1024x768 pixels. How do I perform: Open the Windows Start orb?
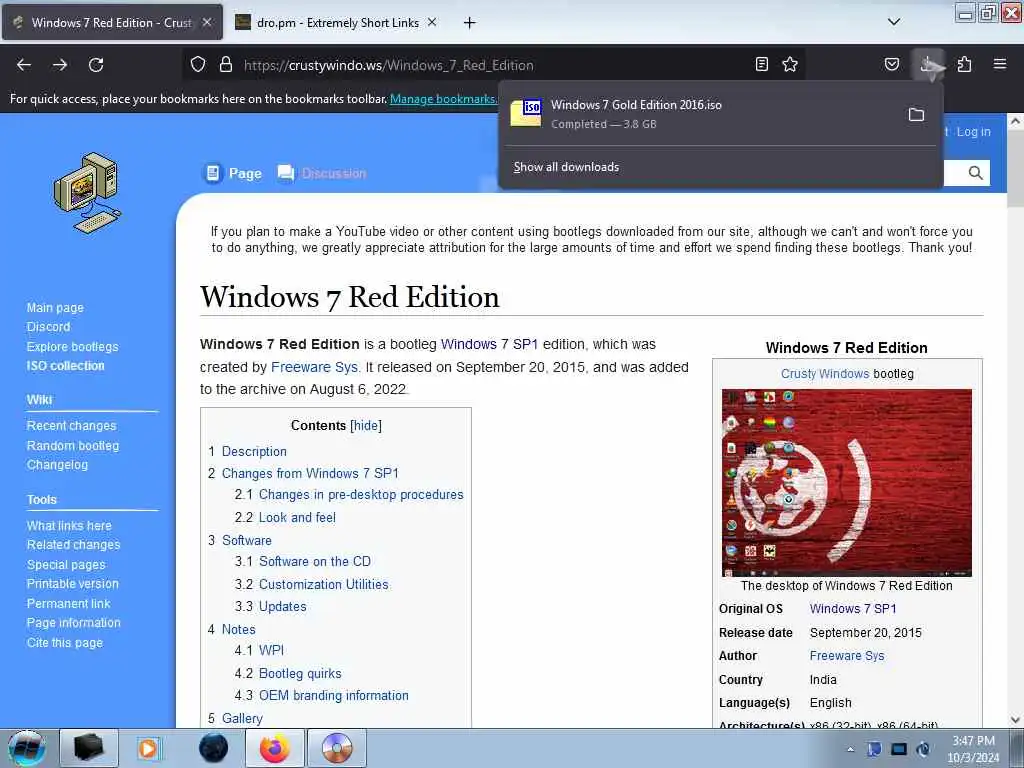click(x=27, y=748)
